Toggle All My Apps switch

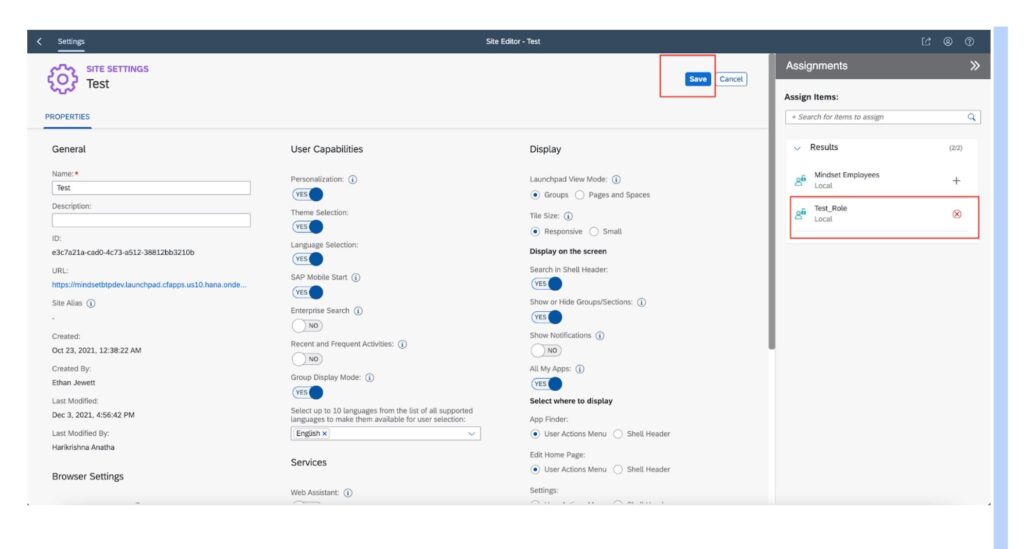547,384
